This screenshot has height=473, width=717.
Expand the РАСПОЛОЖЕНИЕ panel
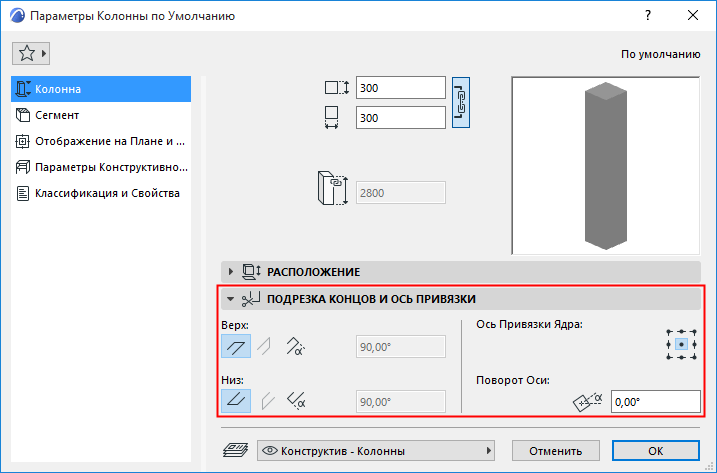pos(461,272)
